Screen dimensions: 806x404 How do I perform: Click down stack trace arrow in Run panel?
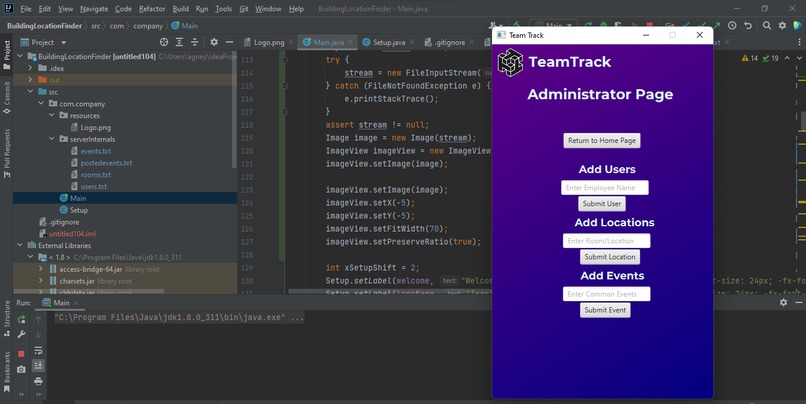coord(39,335)
